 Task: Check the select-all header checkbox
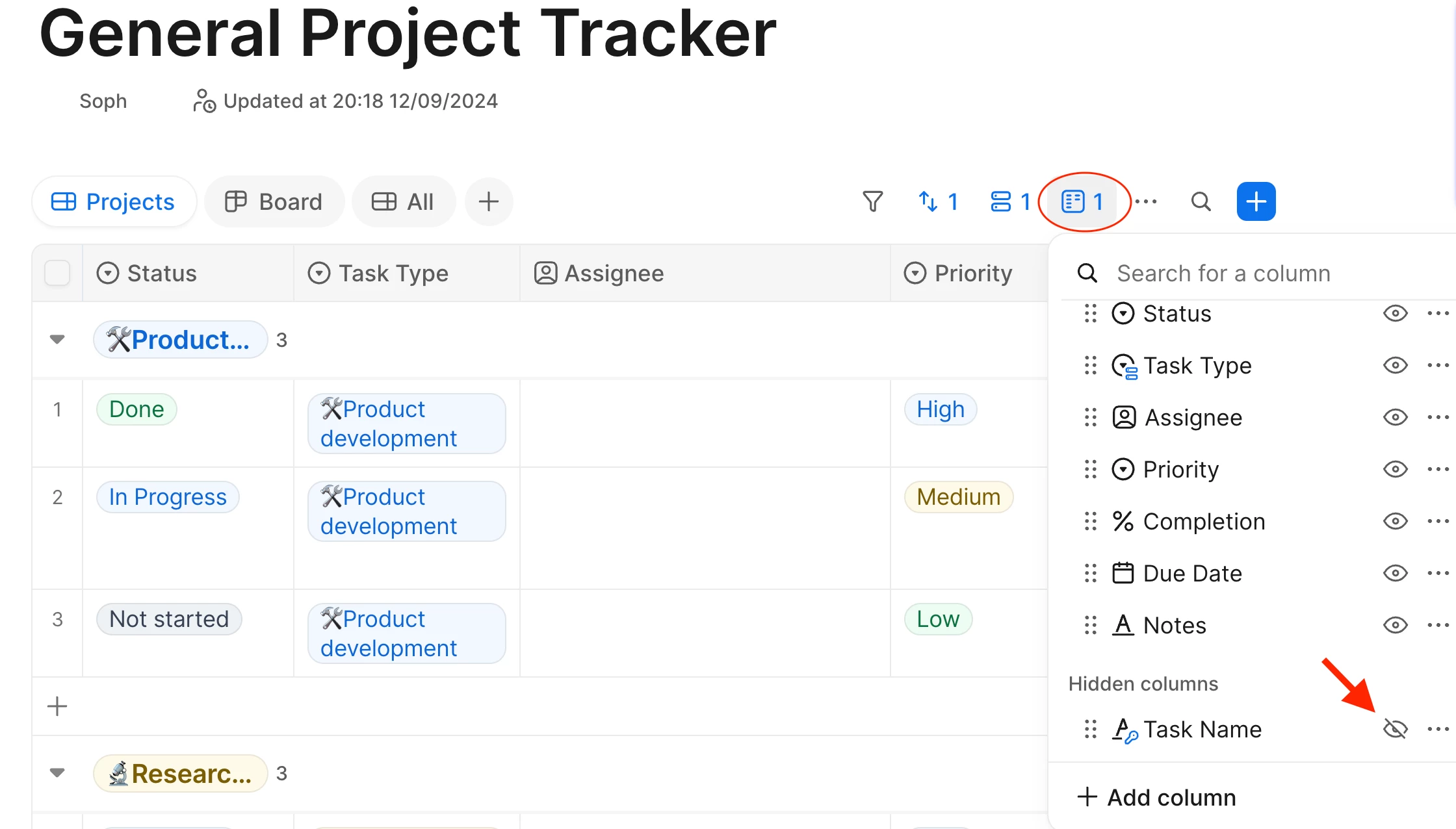coord(57,273)
